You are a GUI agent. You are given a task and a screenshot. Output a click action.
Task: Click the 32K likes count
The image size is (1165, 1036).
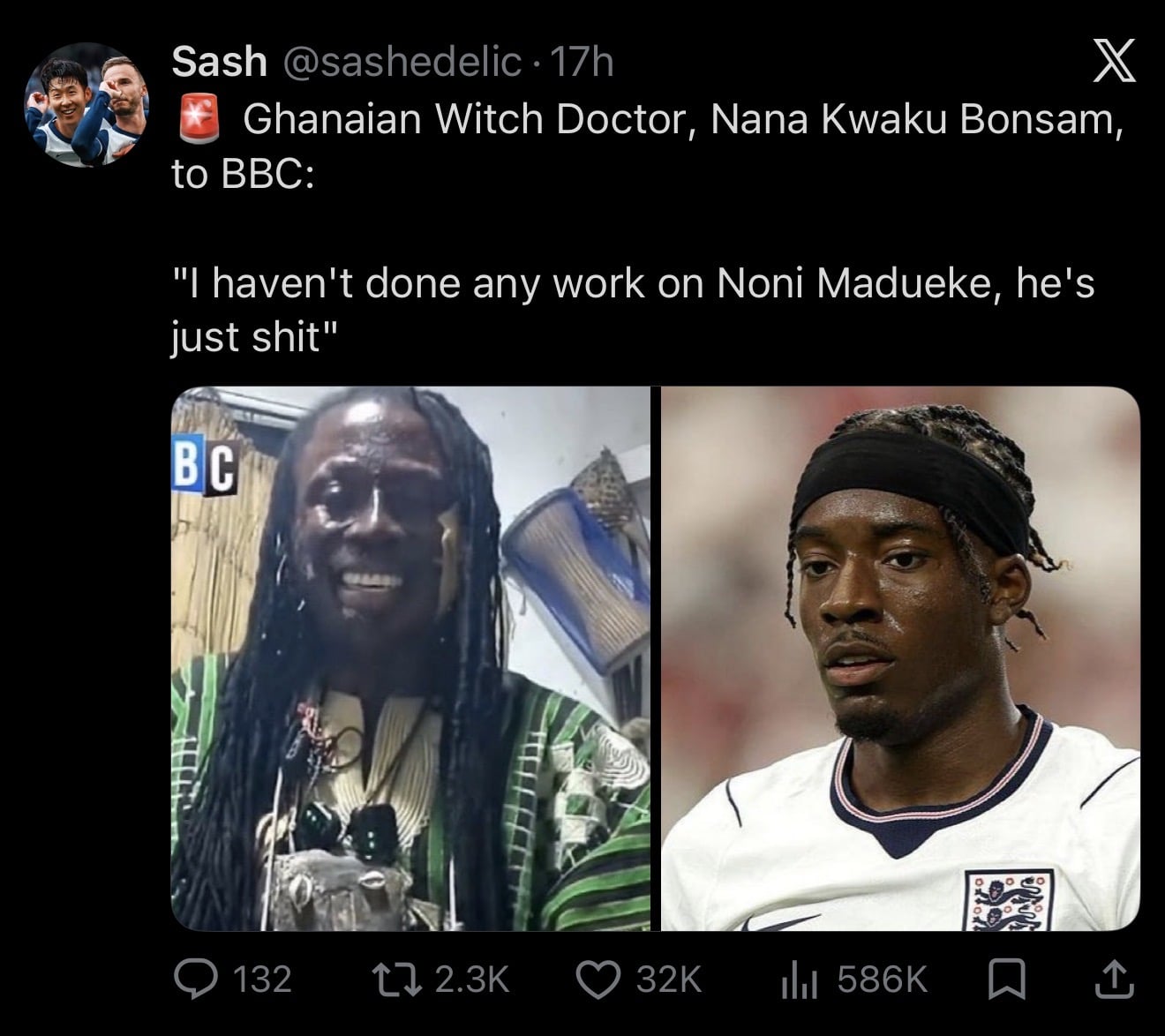(x=669, y=980)
